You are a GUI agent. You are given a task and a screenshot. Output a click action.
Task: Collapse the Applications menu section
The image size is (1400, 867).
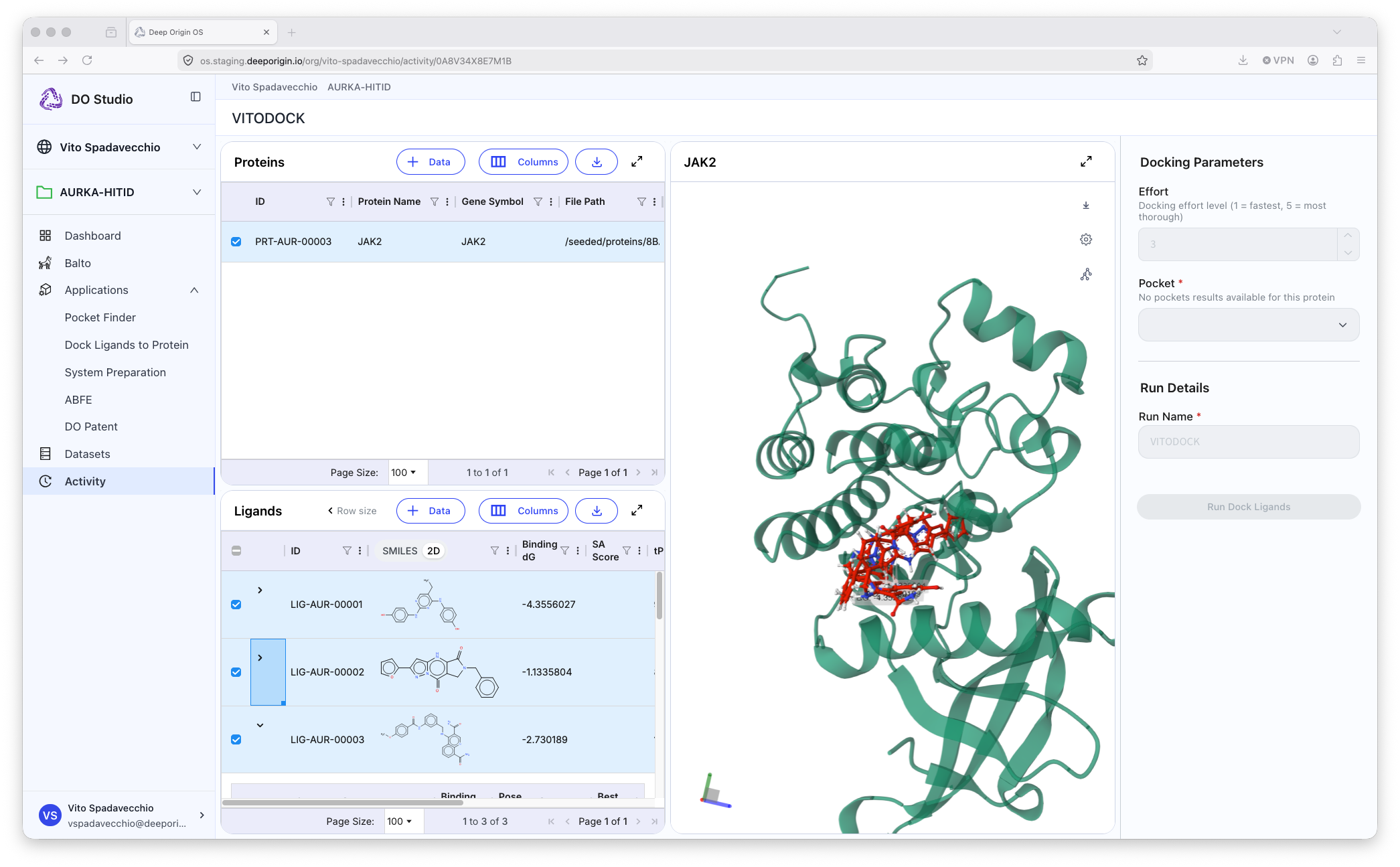click(194, 290)
